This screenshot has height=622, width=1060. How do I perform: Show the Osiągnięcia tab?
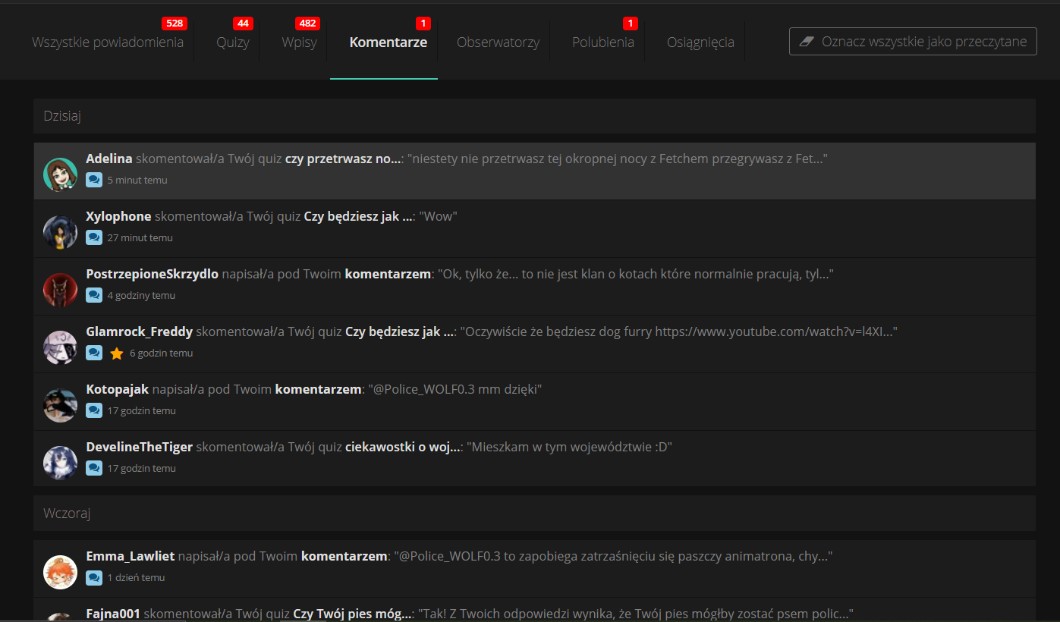click(x=700, y=42)
